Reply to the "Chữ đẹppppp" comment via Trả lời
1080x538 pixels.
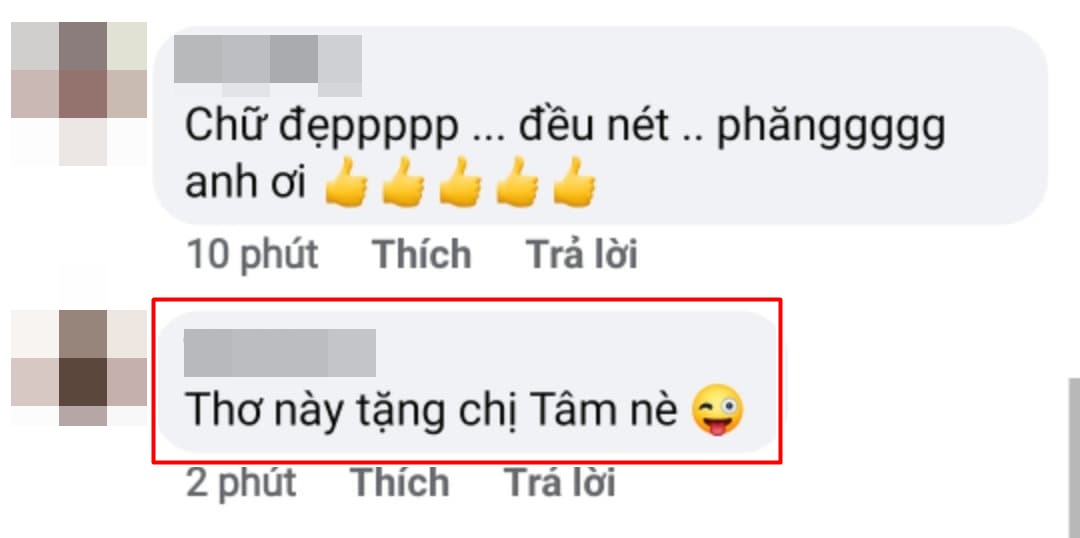pyautogui.click(x=582, y=254)
